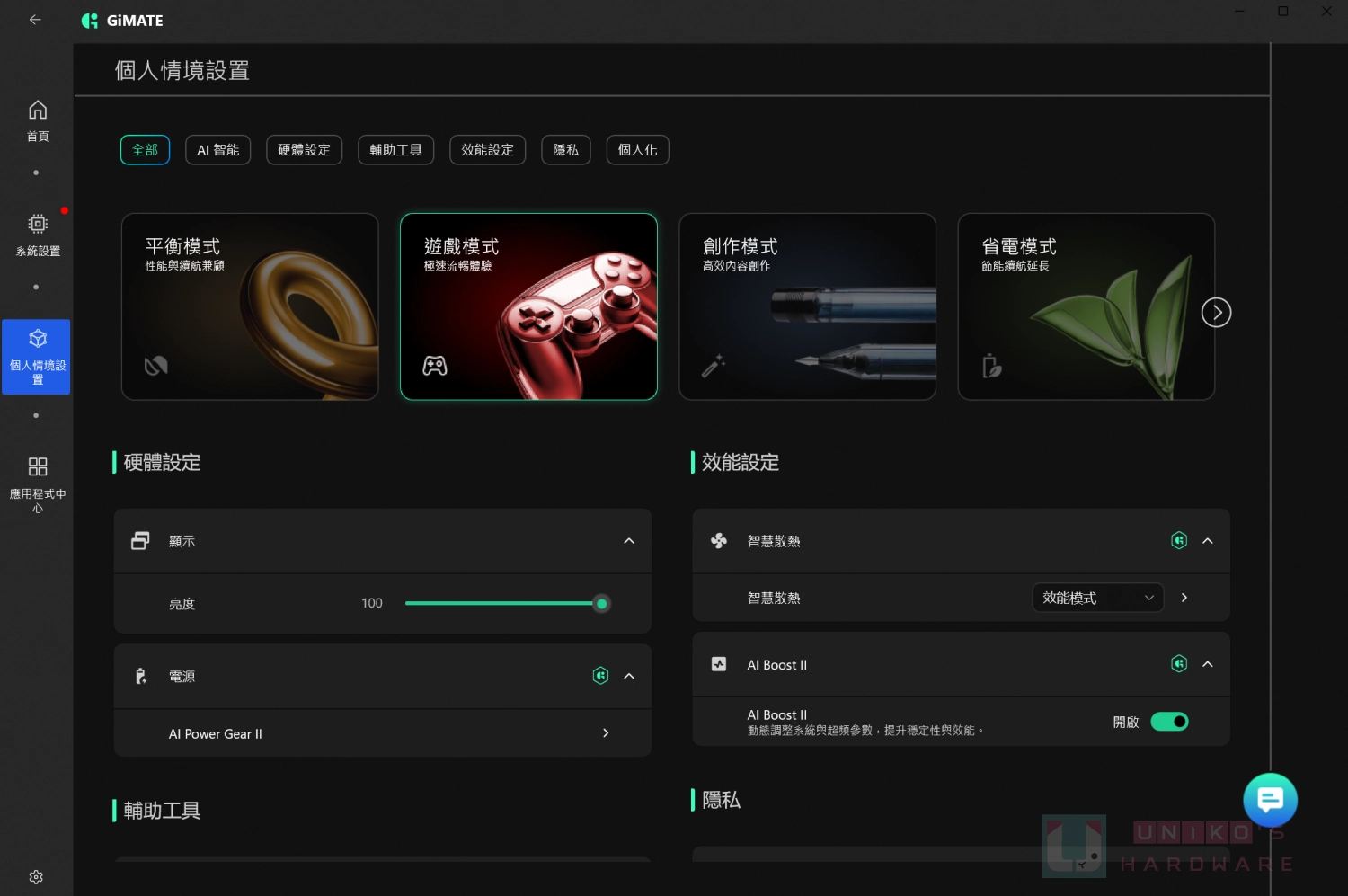Open 首頁 home in sidebar
The height and width of the screenshot is (896, 1348).
click(x=37, y=121)
